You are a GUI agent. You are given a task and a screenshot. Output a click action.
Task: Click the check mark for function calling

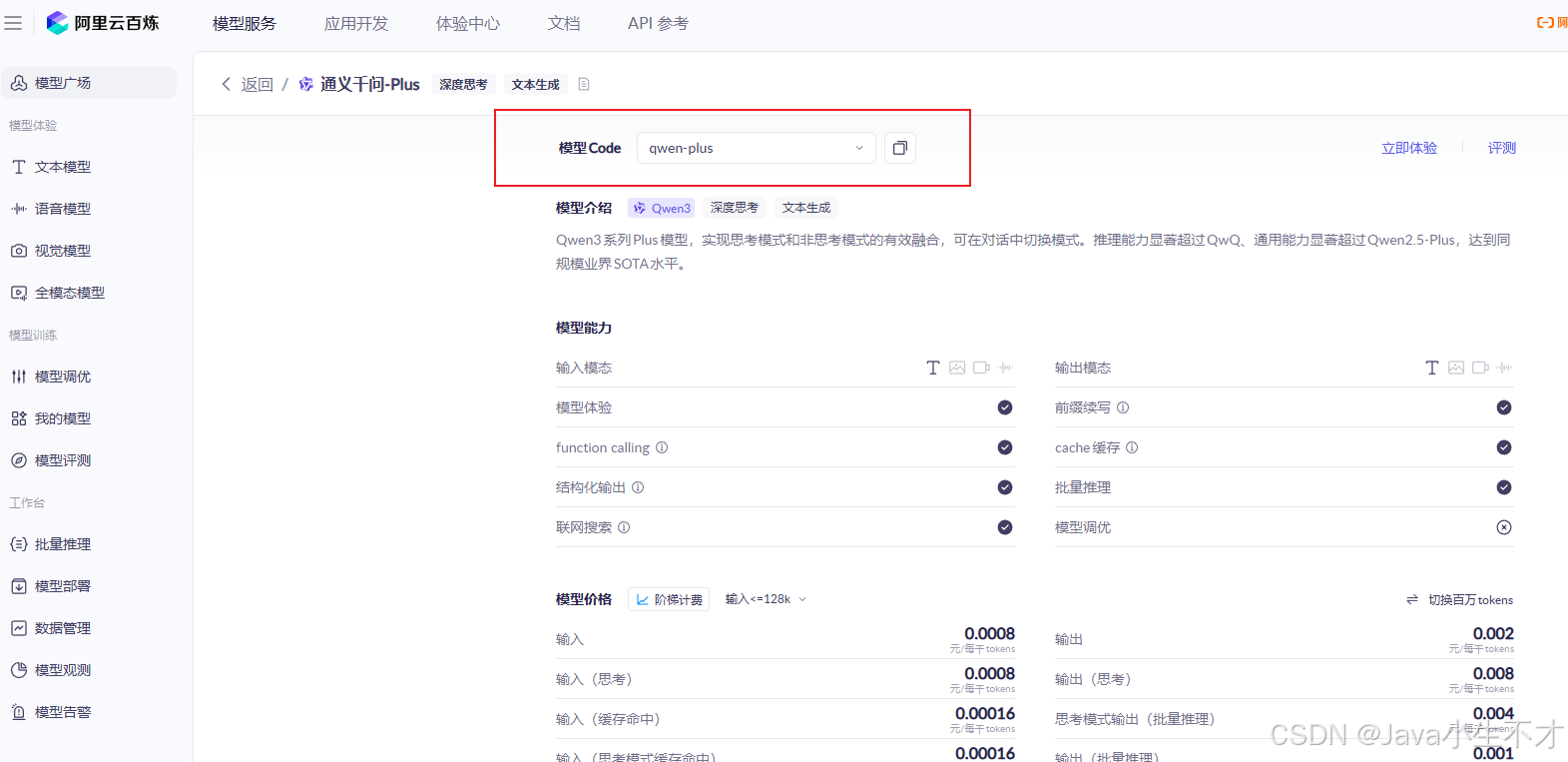(x=1005, y=447)
